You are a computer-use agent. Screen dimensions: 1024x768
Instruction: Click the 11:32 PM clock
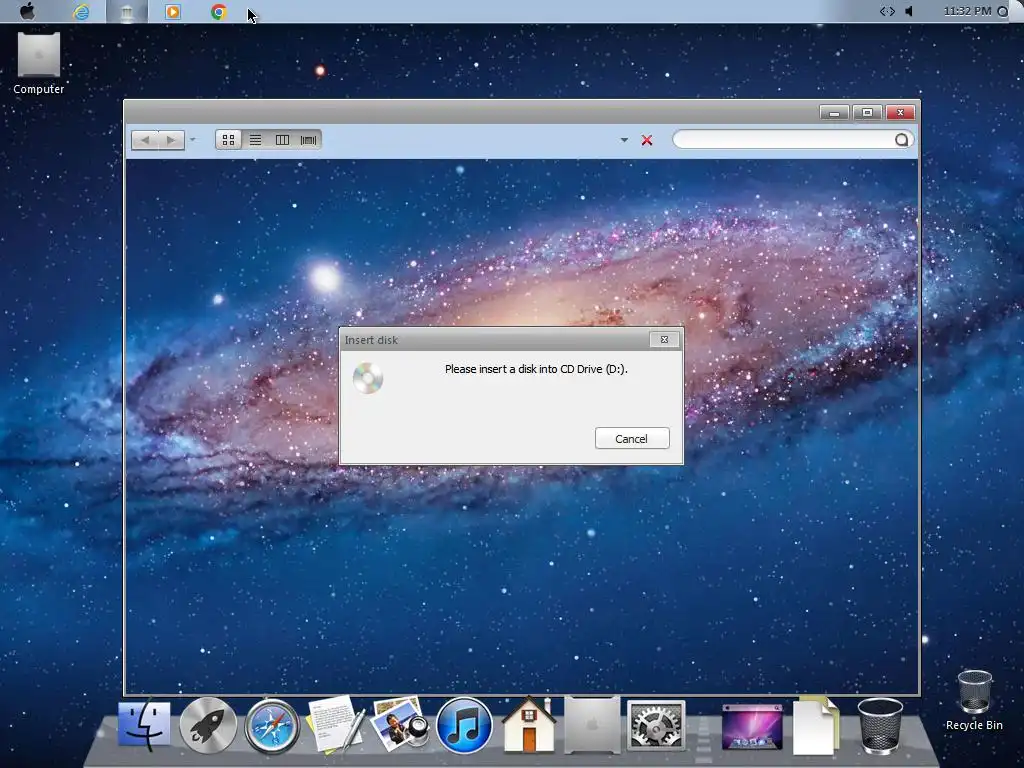click(x=967, y=11)
